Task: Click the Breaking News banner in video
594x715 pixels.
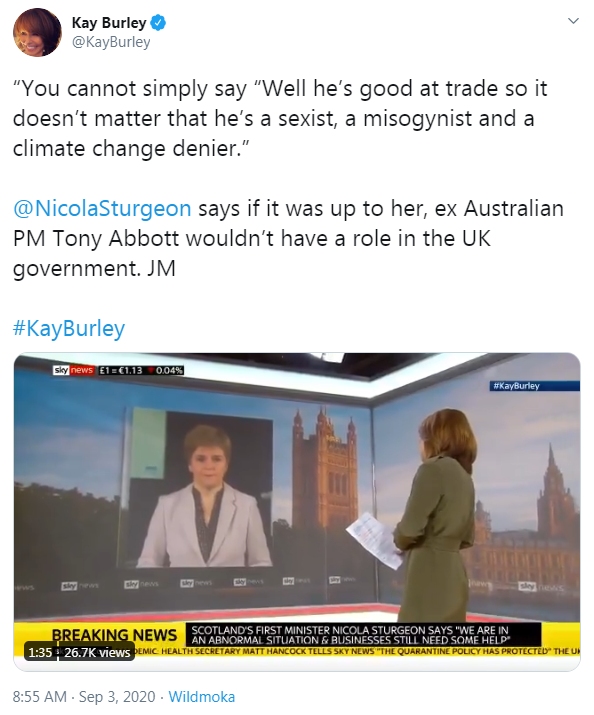Action: (x=114, y=634)
